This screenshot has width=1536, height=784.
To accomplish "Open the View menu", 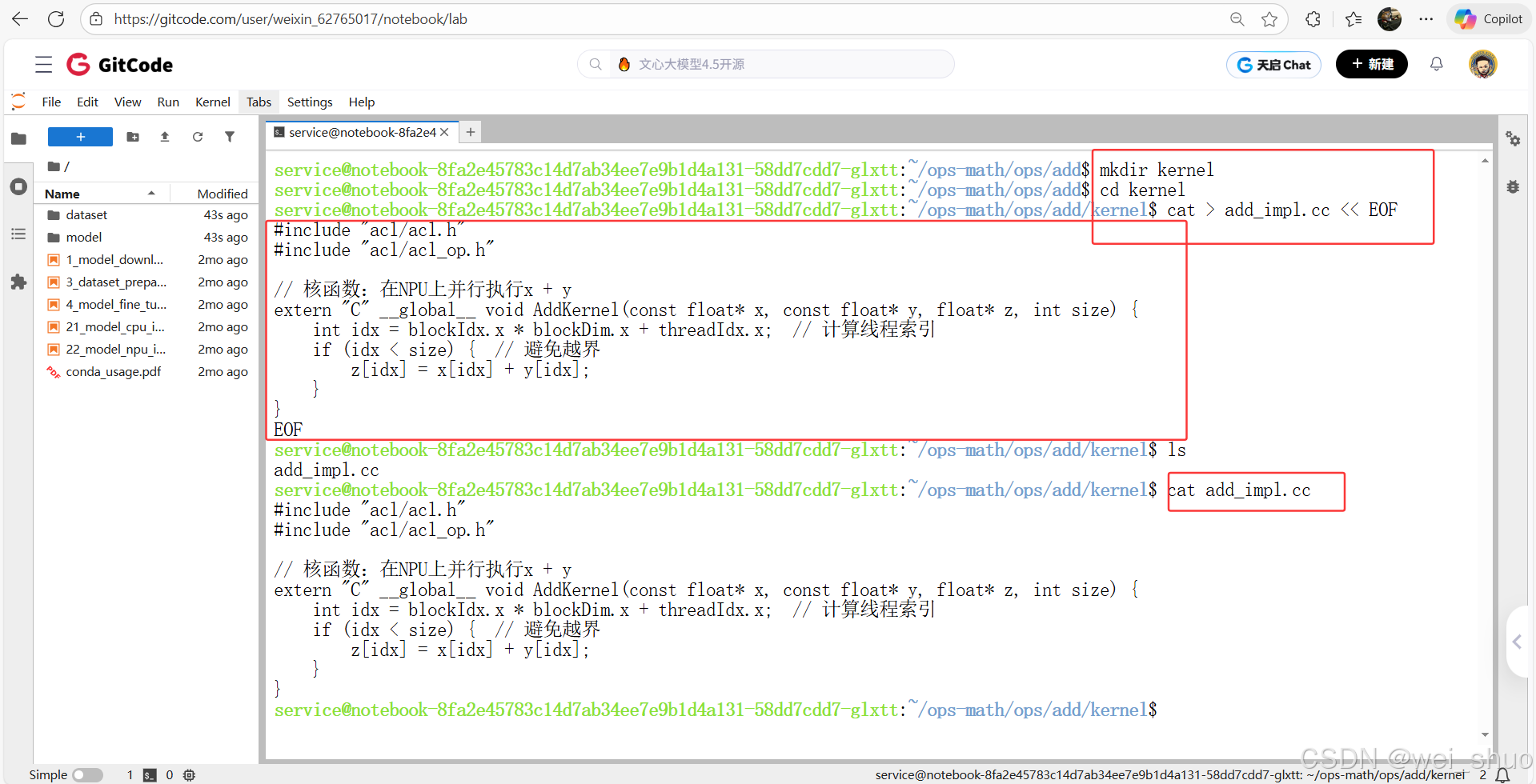I will tap(127, 102).
